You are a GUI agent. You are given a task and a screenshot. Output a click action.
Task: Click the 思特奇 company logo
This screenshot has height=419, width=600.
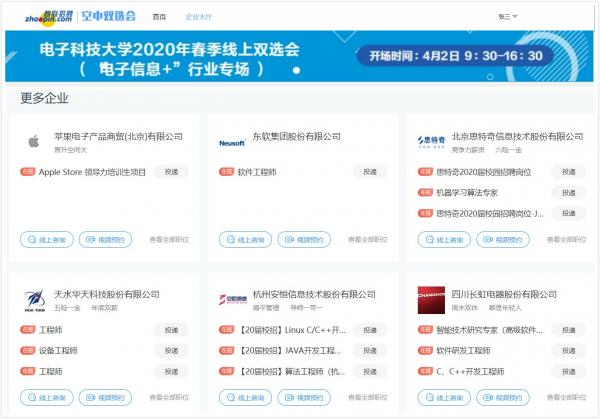pos(431,142)
